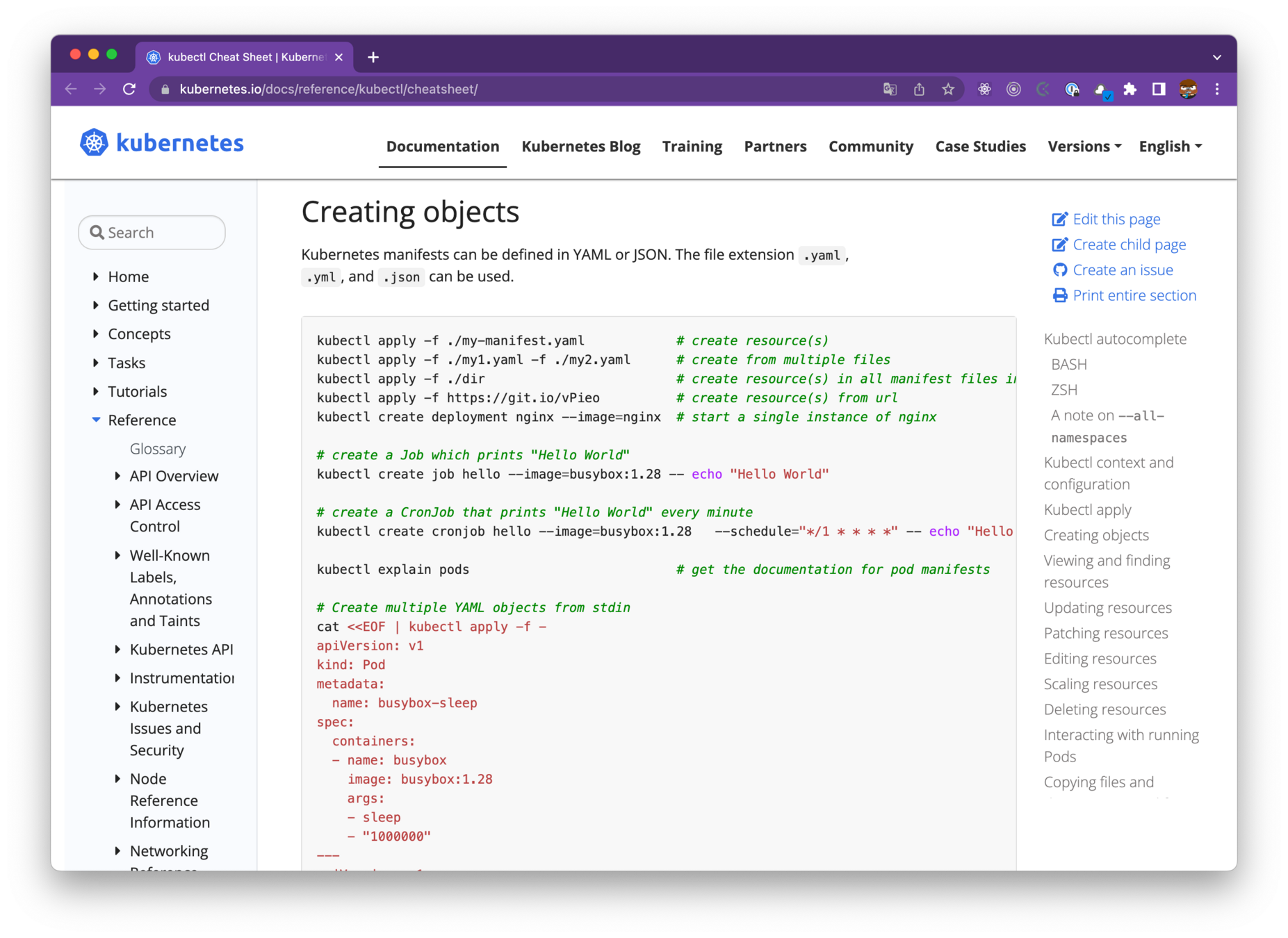Expand the Kubernetes API item
The height and width of the screenshot is (938, 1288).
pyautogui.click(x=117, y=649)
